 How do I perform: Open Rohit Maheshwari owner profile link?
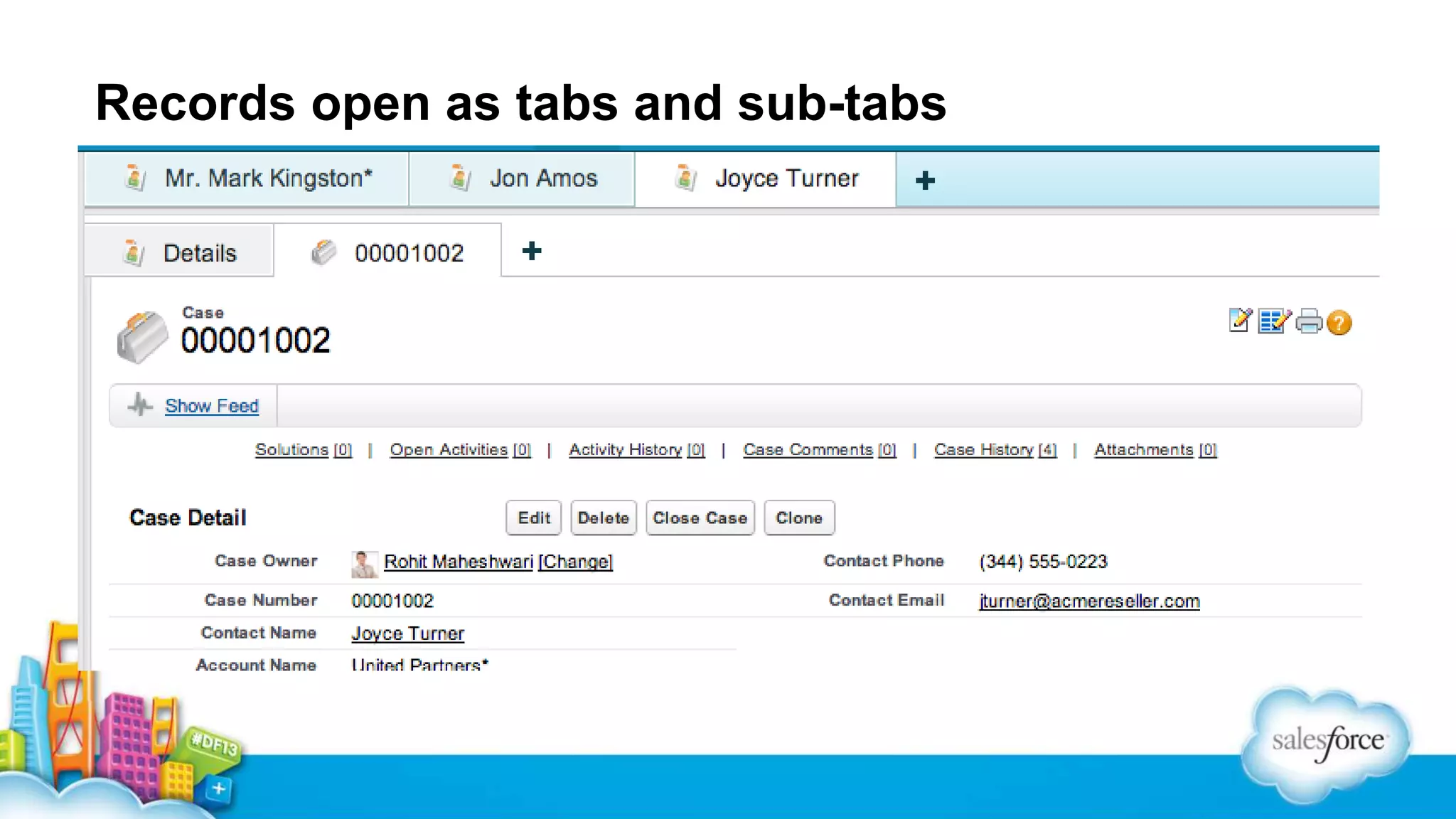459,562
